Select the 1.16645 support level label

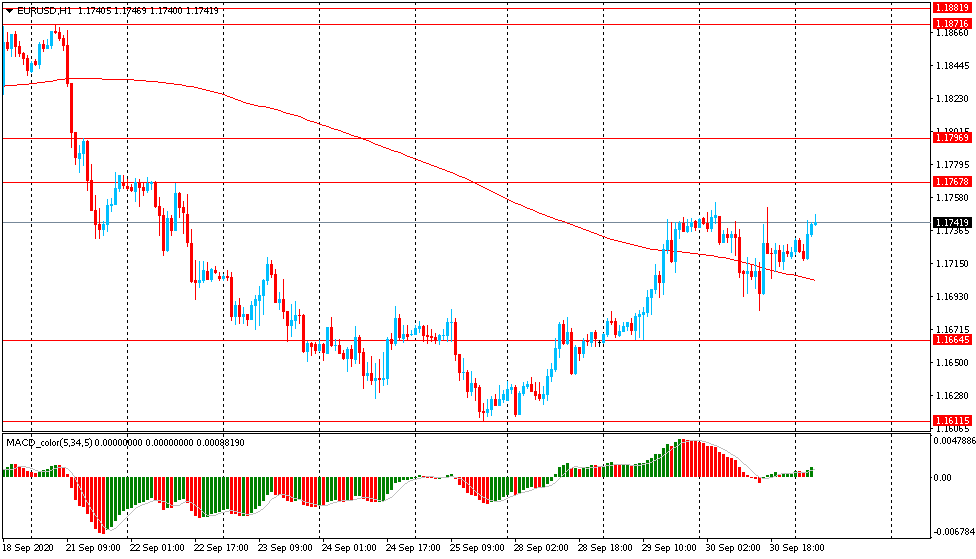pyautogui.click(x=952, y=340)
